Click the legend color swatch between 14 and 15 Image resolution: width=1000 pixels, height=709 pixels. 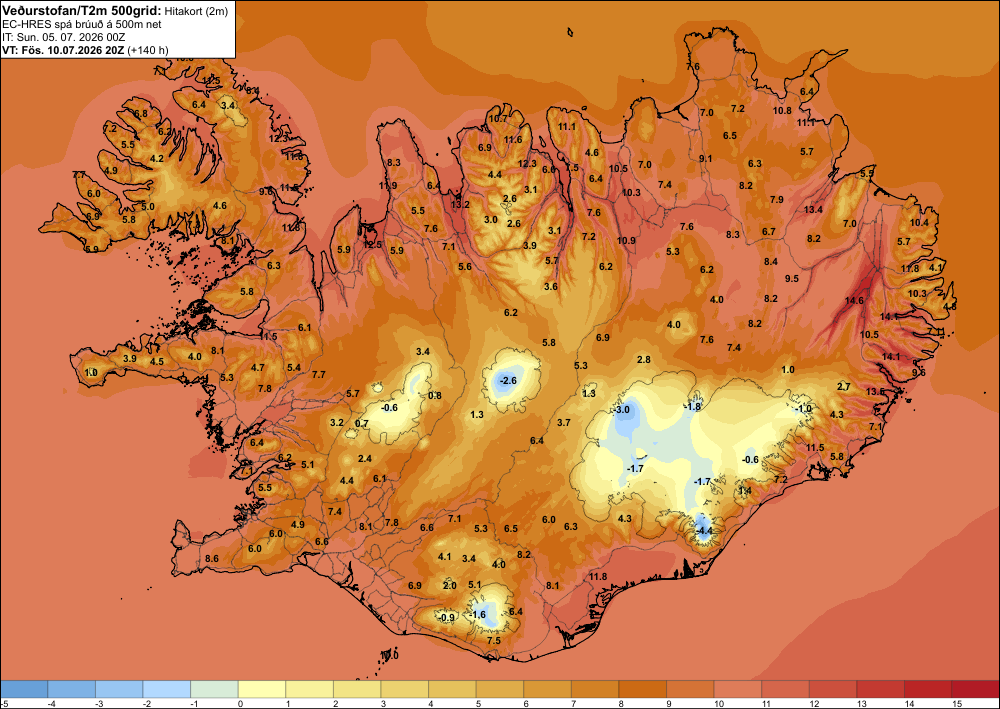click(x=928, y=689)
